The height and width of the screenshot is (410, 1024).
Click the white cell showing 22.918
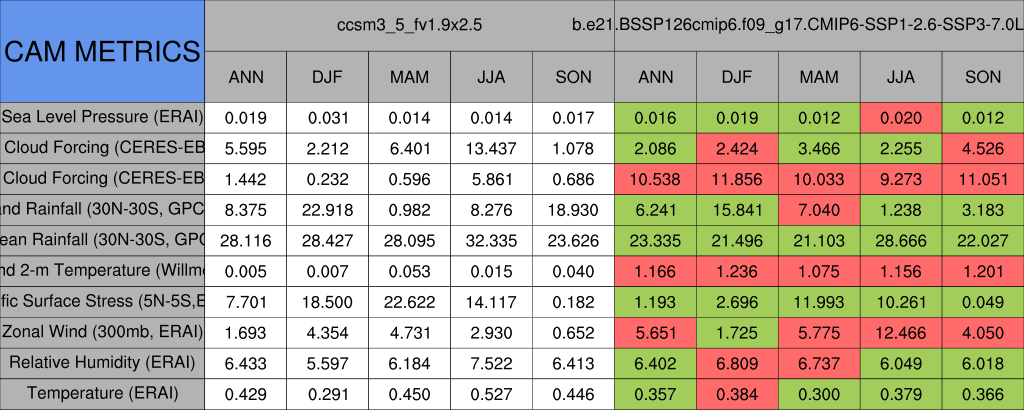pyautogui.click(x=328, y=209)
